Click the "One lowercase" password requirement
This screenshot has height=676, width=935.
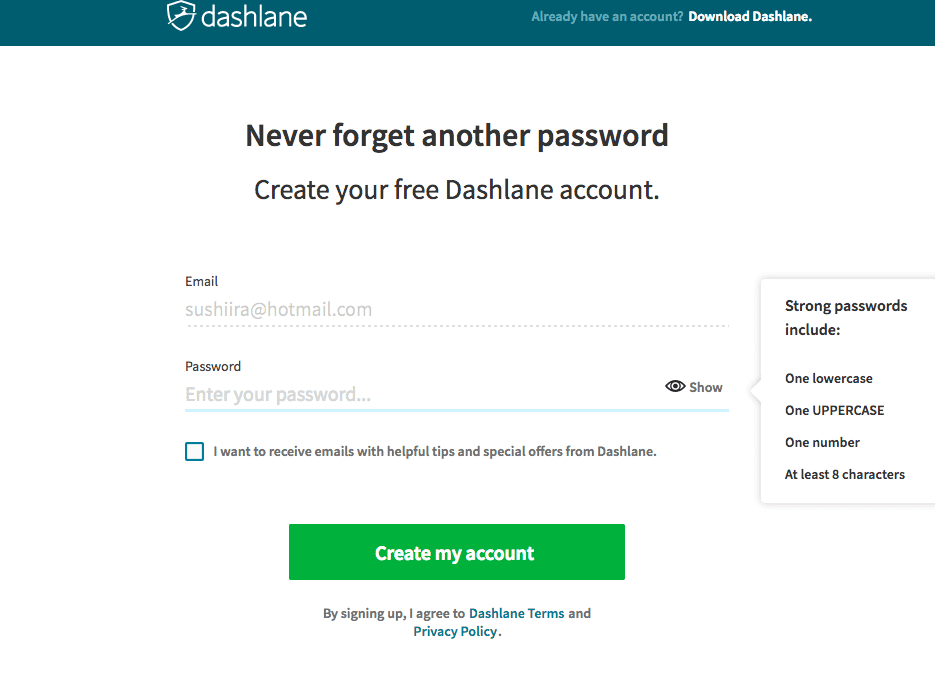tap(829, 378)
